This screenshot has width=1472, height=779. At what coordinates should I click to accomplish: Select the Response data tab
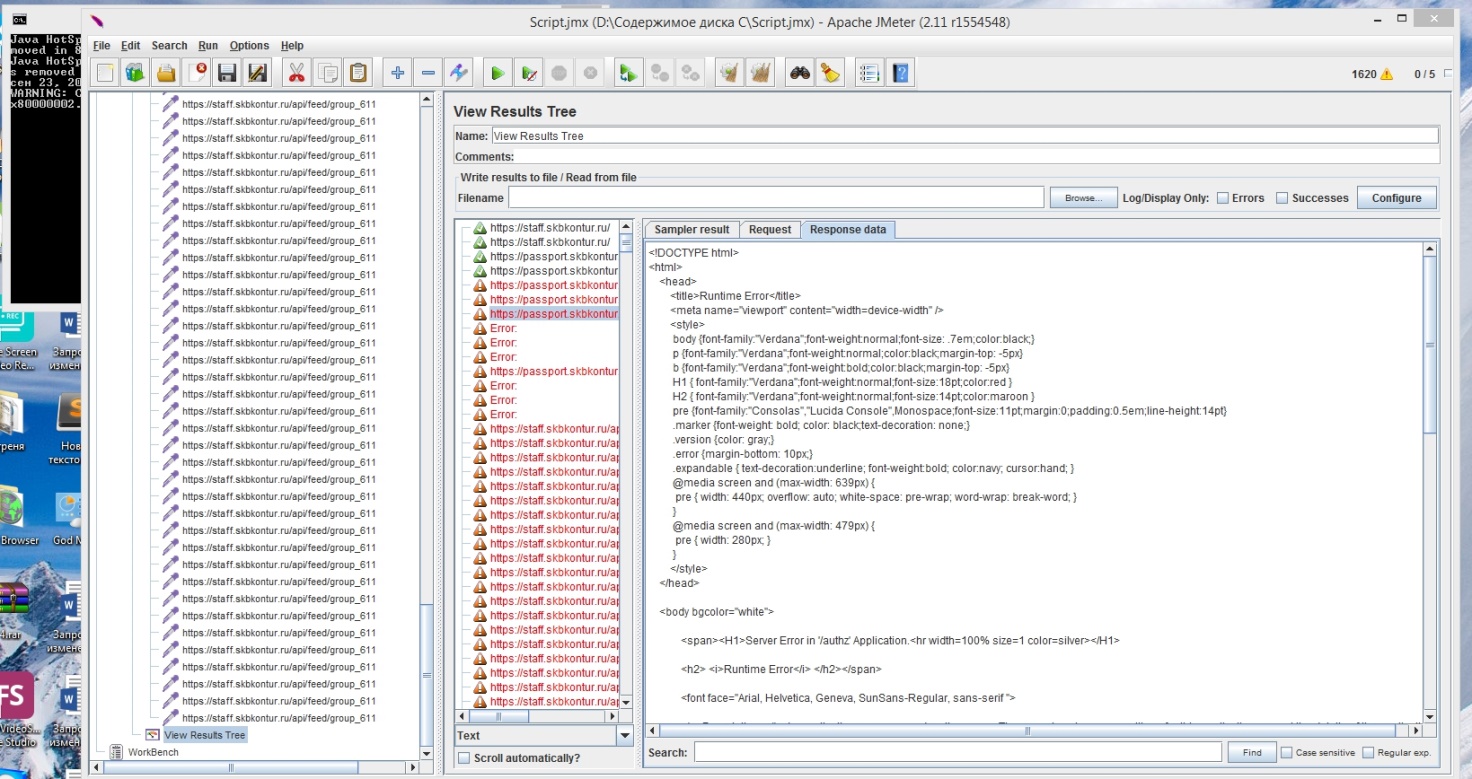(848, 229)
